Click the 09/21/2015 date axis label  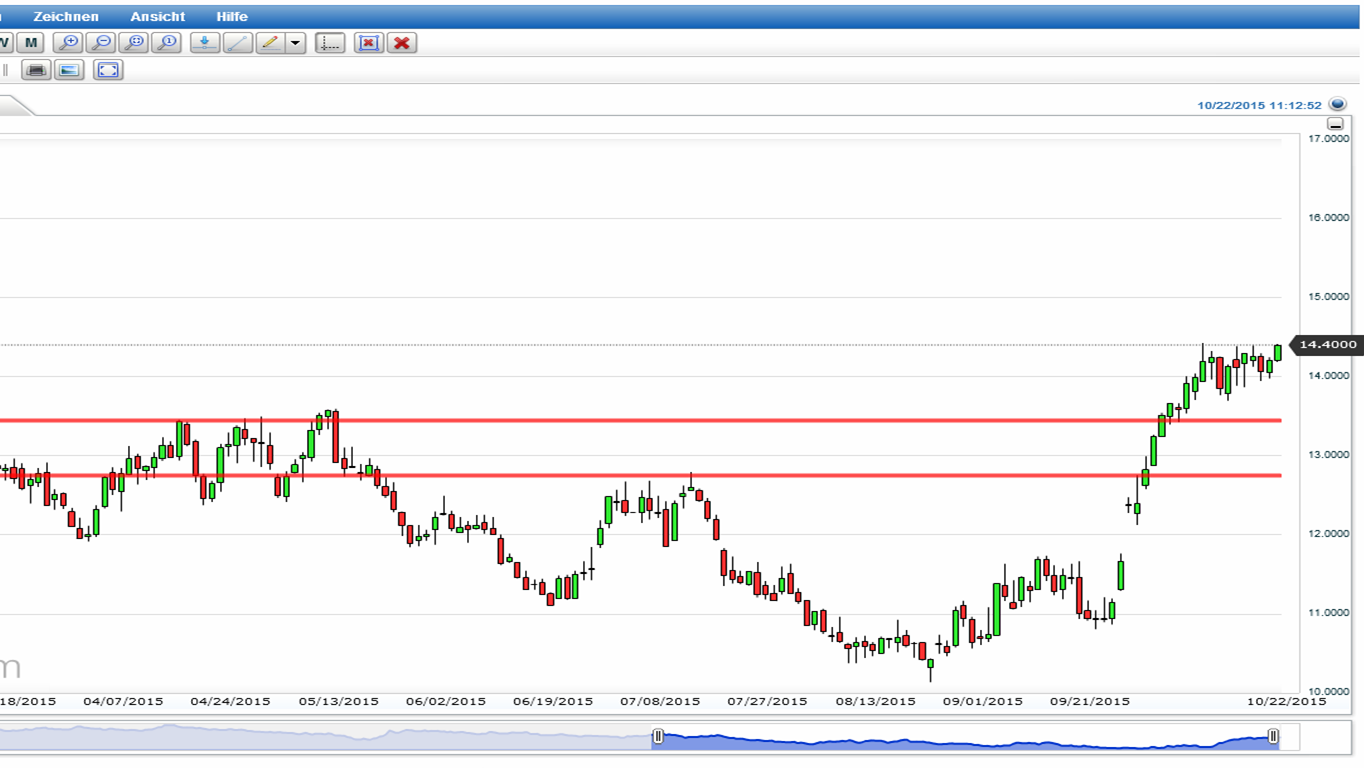click(1090, 702)
